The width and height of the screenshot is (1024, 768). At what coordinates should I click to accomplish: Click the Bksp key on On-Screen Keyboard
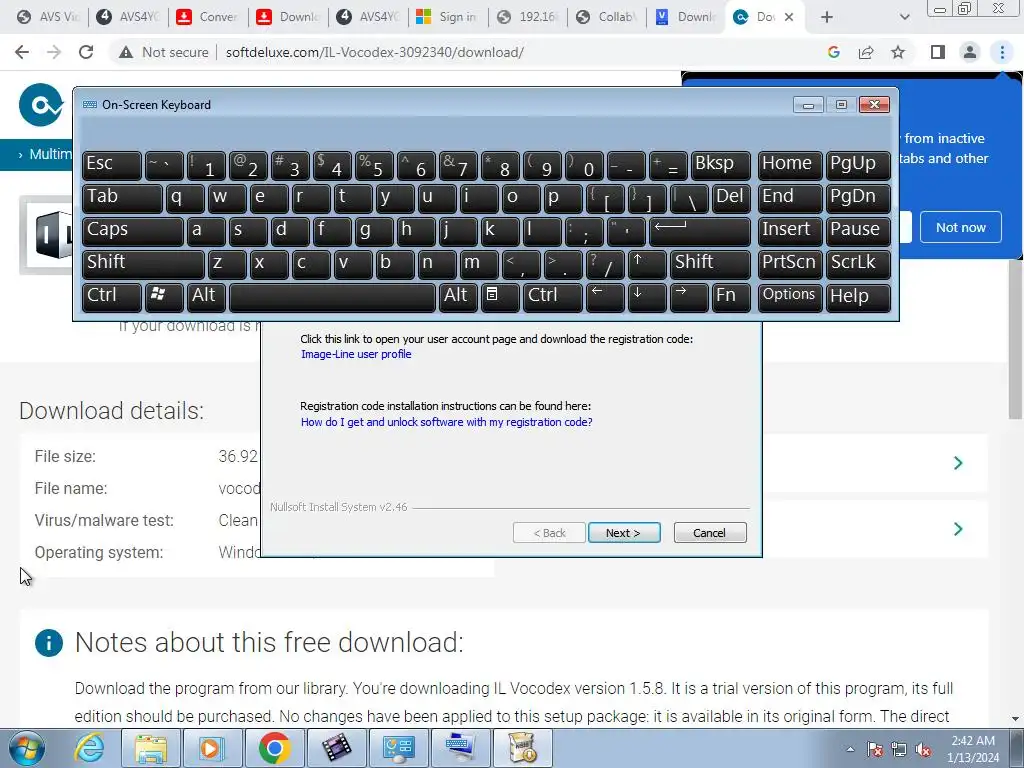click(721, 165)
